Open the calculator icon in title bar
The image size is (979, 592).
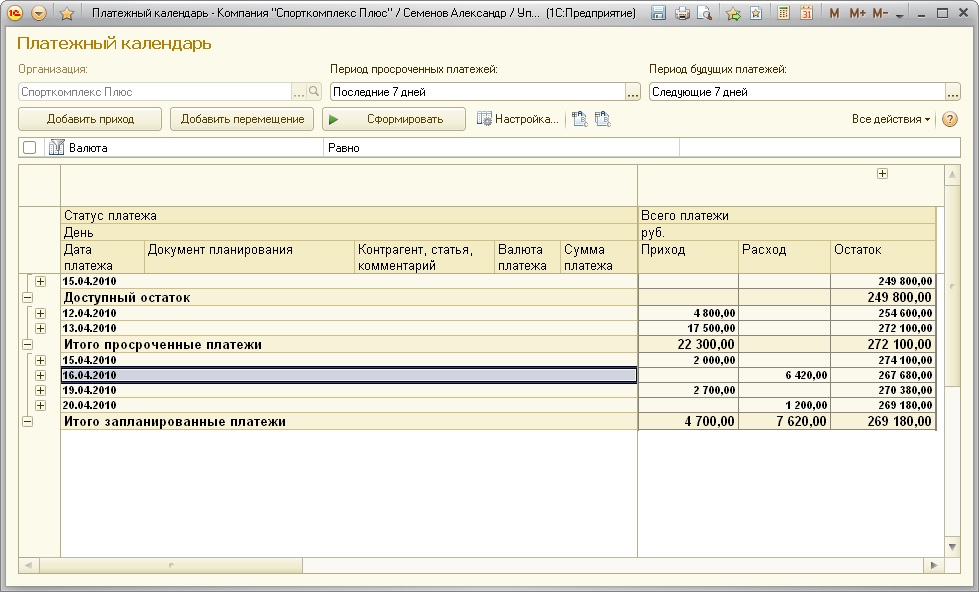coord(783,13)
